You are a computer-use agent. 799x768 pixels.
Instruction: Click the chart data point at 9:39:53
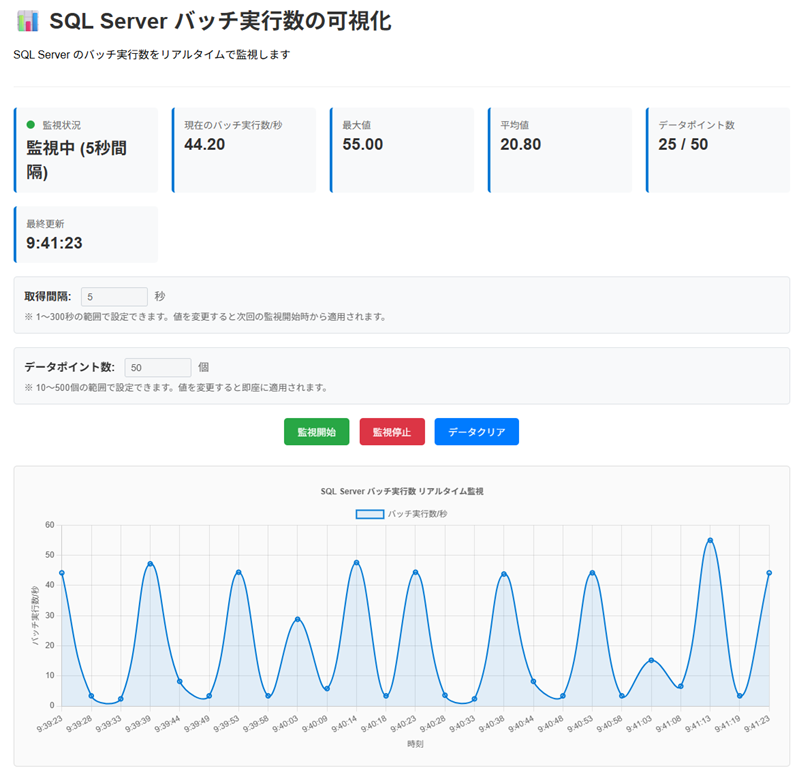[x=238, y=572]
